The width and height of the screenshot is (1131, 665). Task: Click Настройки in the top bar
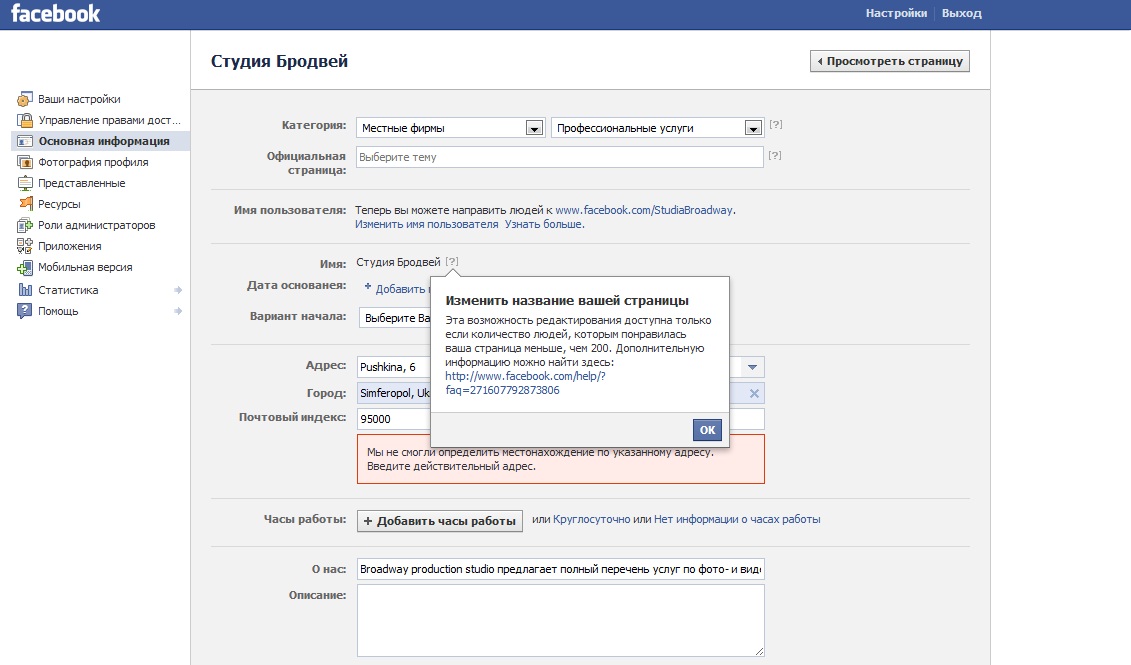pyautogui.click(x=896, y=13)
